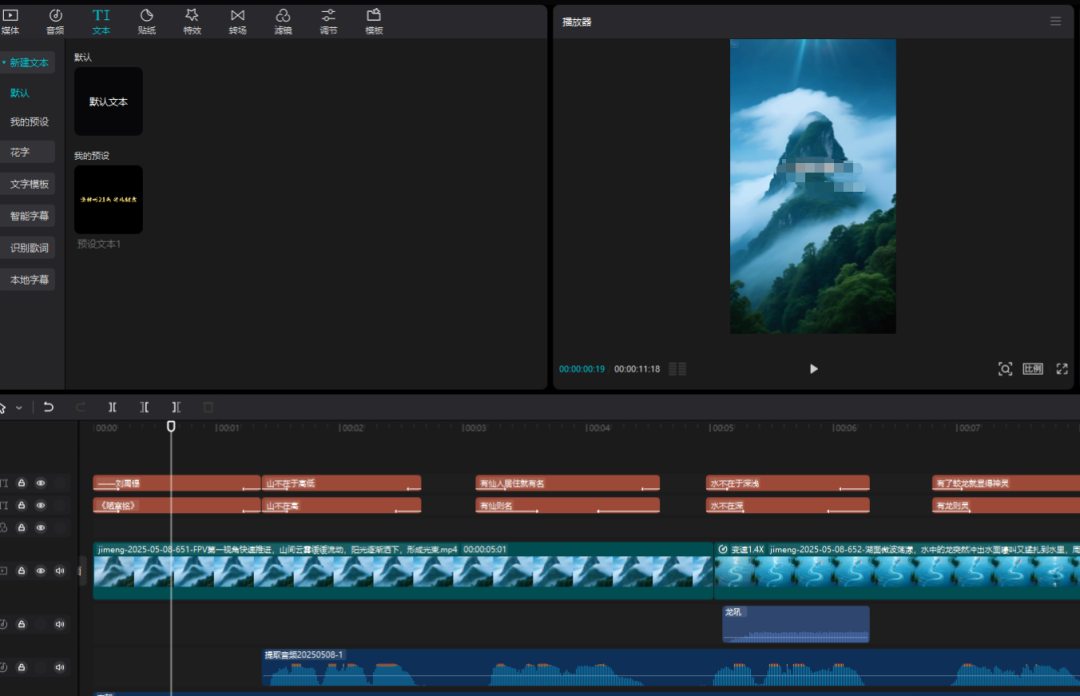
Task: Toggle eye visibility on main video track
Action: (41, 571)
